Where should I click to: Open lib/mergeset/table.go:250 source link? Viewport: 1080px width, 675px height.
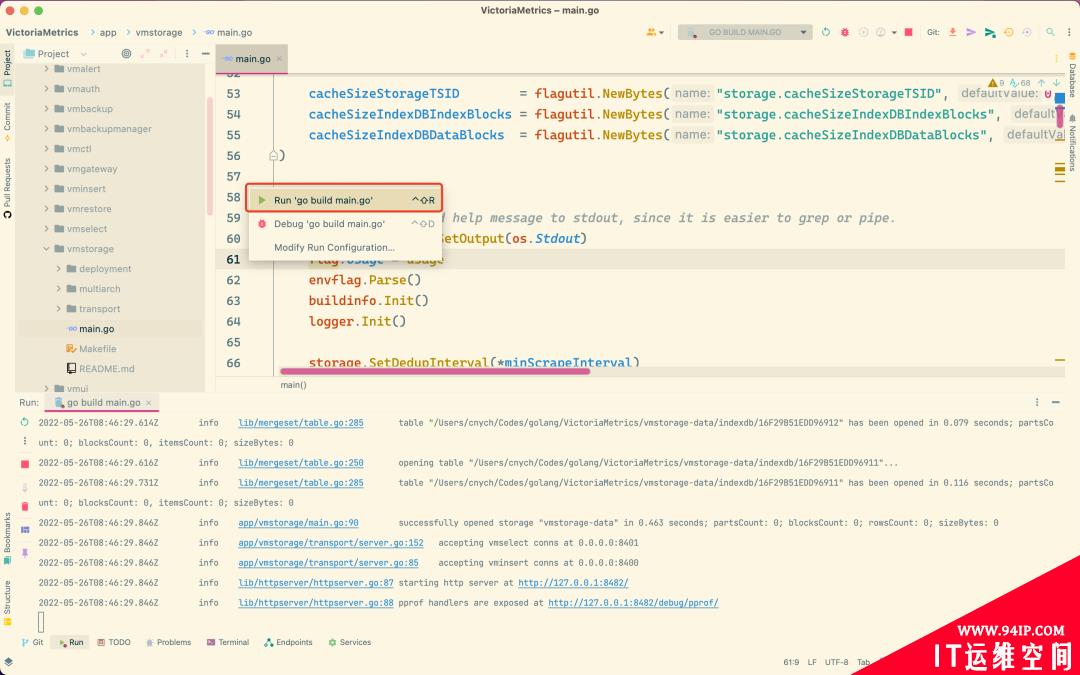(300, 463)
